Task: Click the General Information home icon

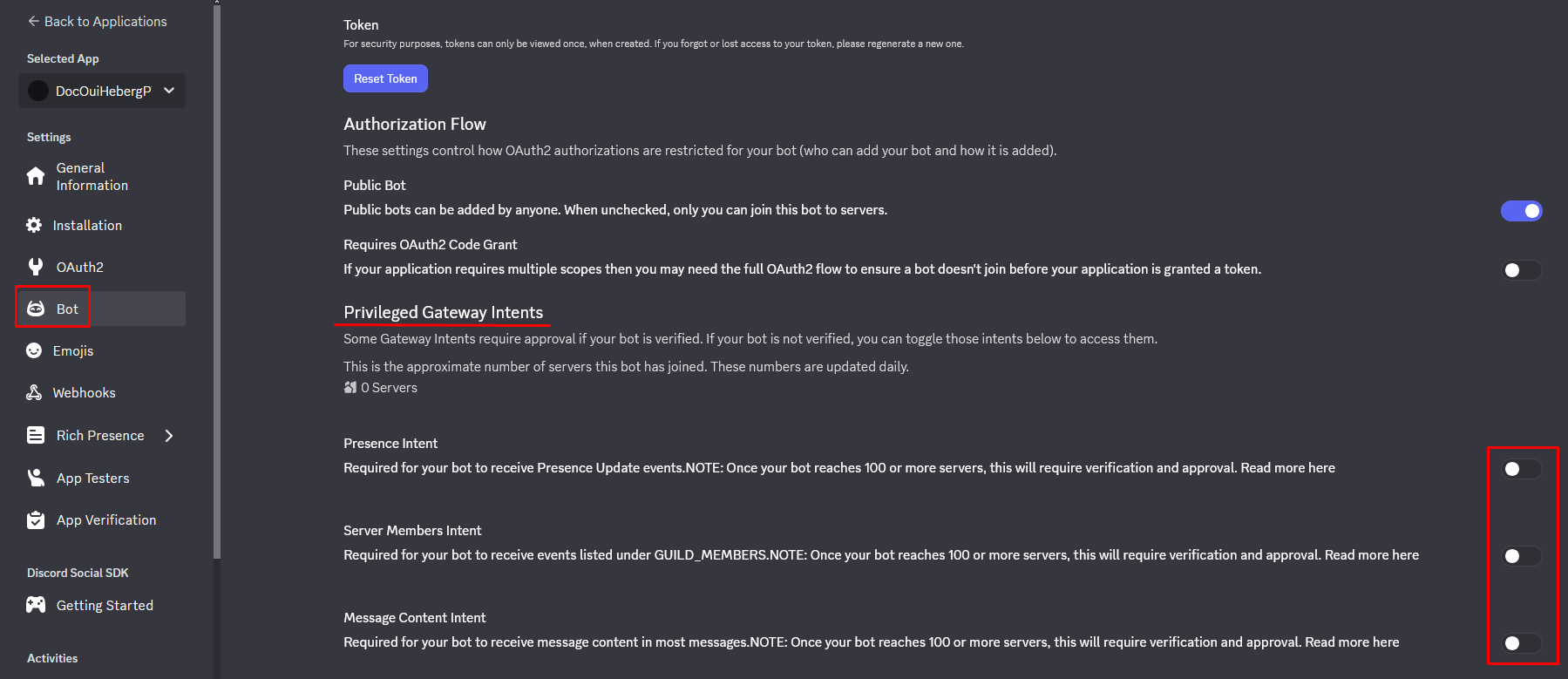Action: tap(36, 176)
